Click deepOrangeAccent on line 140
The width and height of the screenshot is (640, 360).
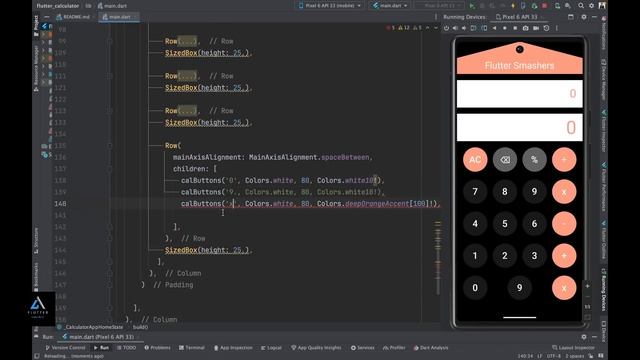click(x=377, y=203)
